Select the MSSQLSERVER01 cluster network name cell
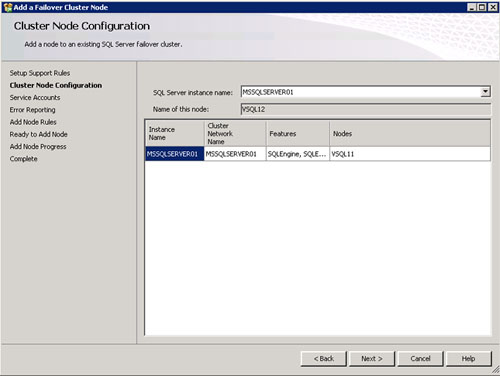This screenshot has width=500, height=376. [x=235, y=154]
